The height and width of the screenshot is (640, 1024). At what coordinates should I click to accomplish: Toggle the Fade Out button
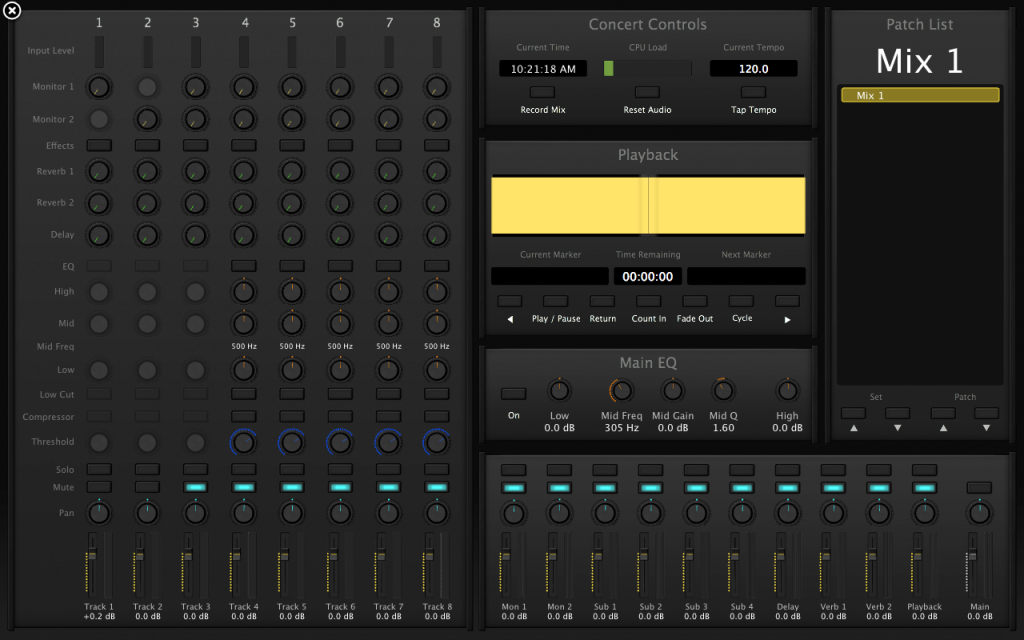click(x=695, y=301)
